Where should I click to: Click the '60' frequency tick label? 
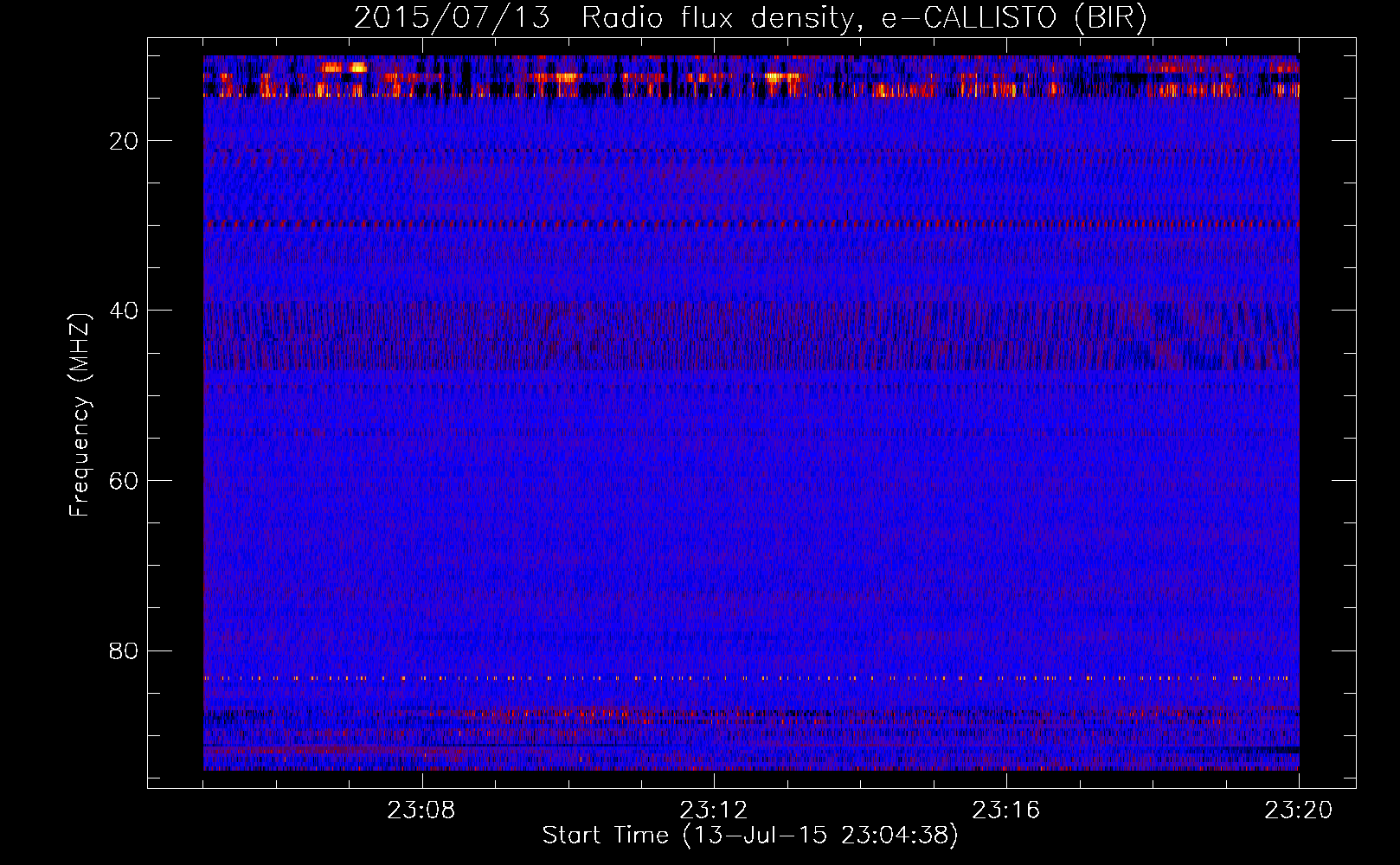pos(124,481)
